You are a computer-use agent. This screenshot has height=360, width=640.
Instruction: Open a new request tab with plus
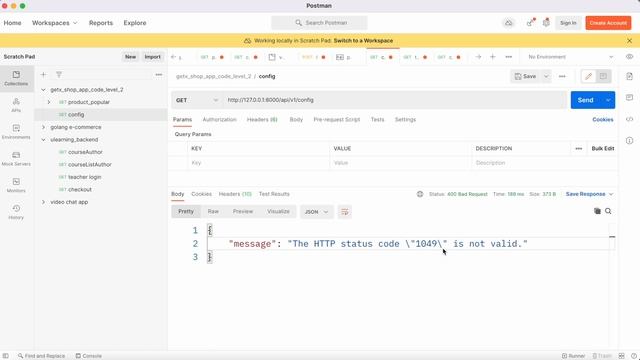tap(493, 57)
